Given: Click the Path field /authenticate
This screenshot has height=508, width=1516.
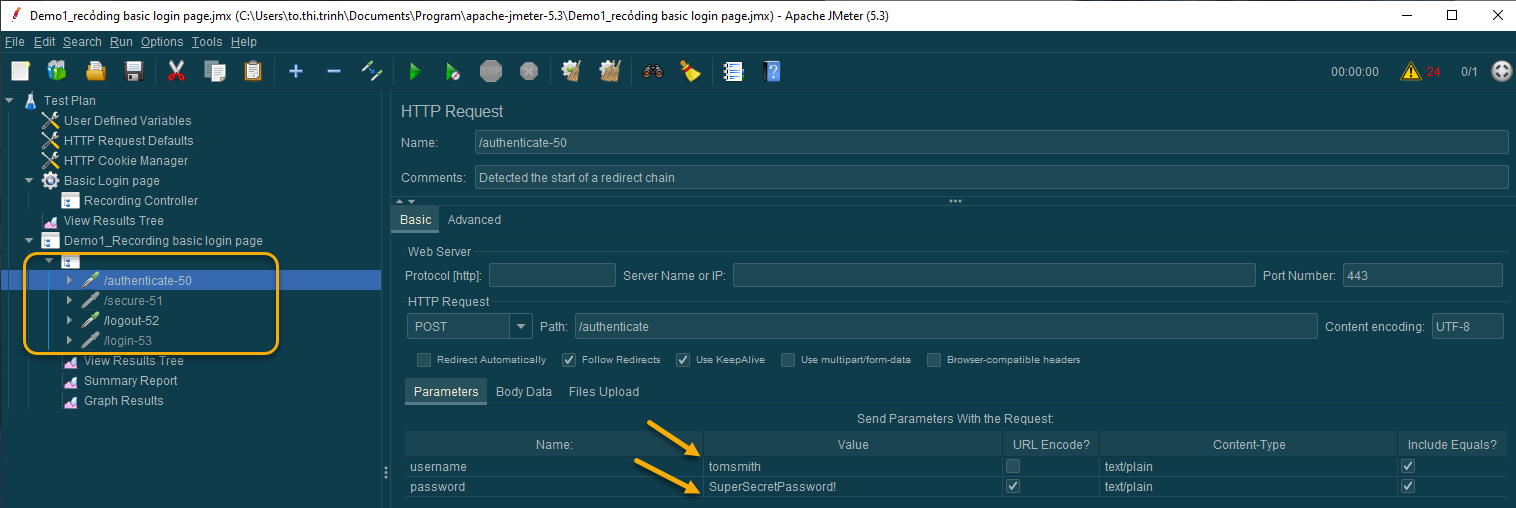Looking at the screenshot, I should (x=946, y=327).
